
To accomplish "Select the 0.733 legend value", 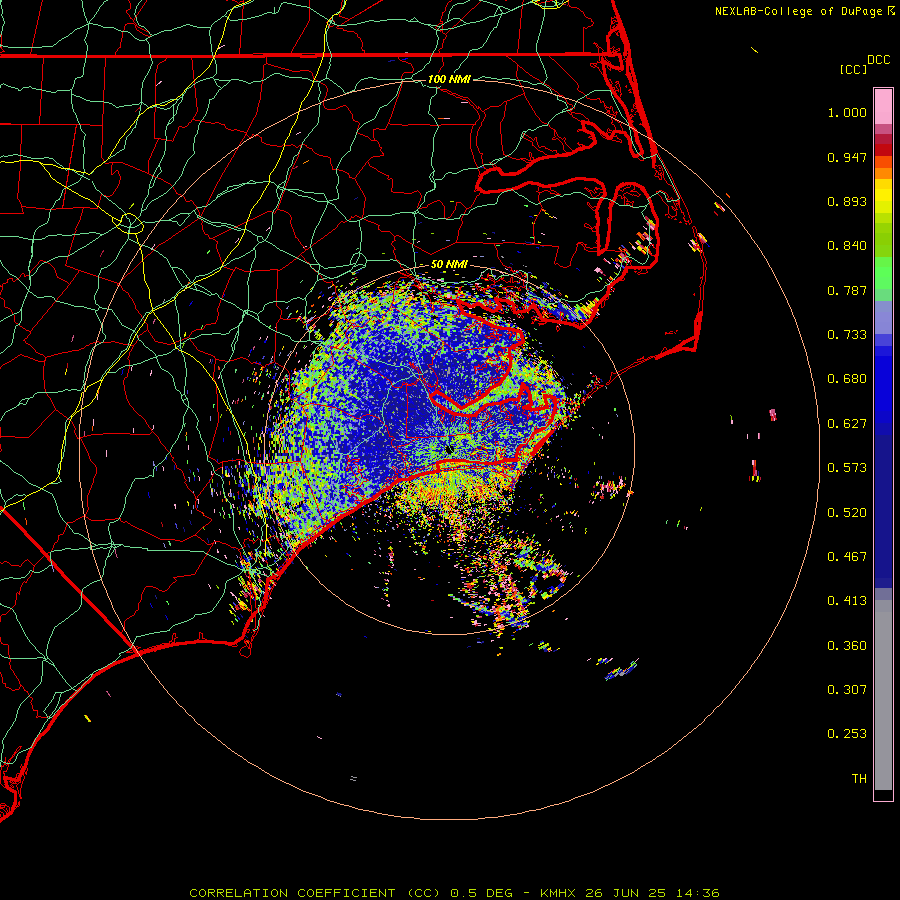I will pyautogui.click(x=847, y=335).
